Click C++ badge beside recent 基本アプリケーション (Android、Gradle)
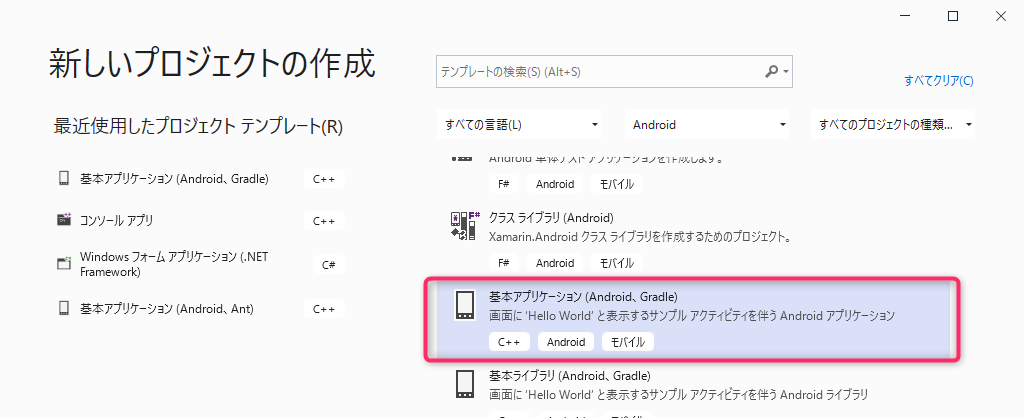 pyautogui.click(x=324, y=179)
